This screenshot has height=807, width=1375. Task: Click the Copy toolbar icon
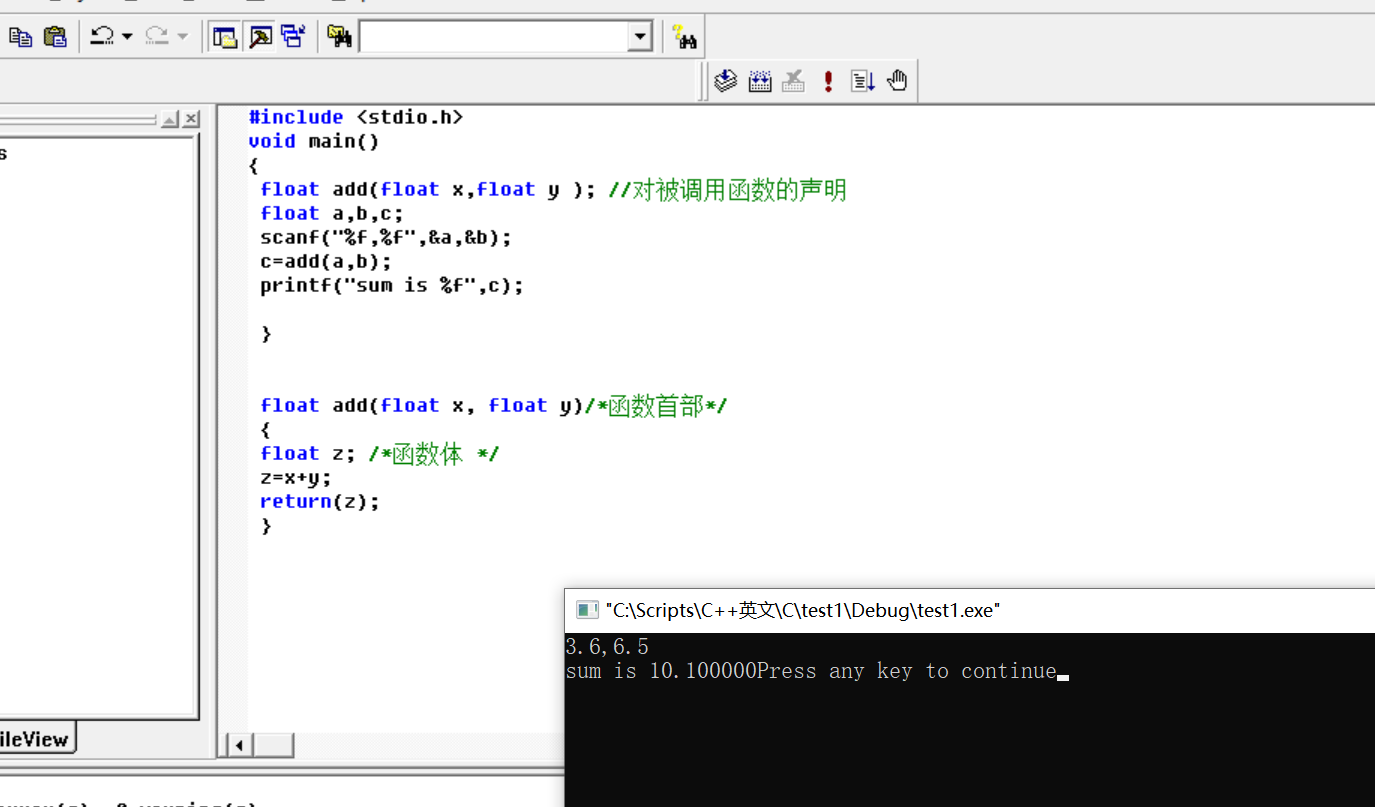(x=21, y=37)
